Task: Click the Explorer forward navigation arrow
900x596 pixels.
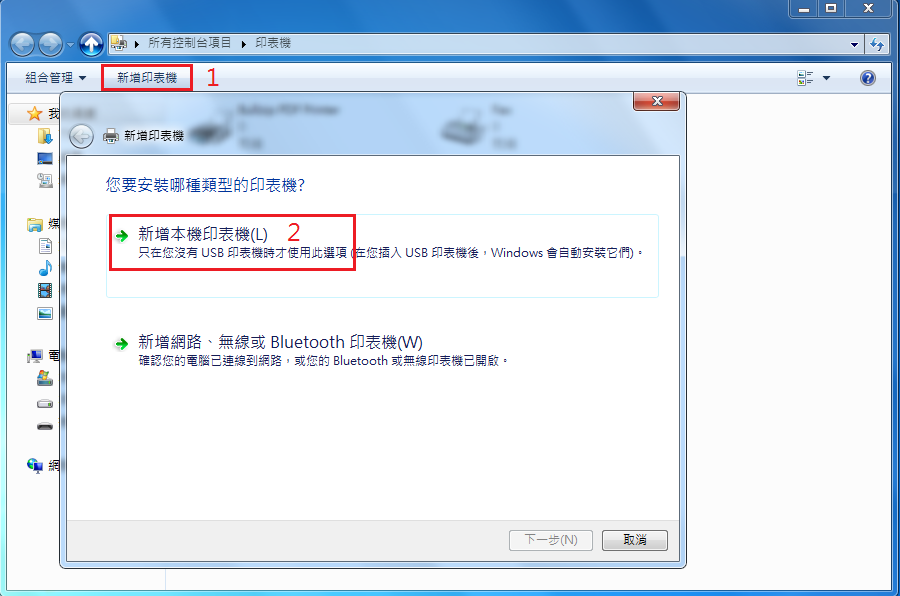Action: [51, 44]
